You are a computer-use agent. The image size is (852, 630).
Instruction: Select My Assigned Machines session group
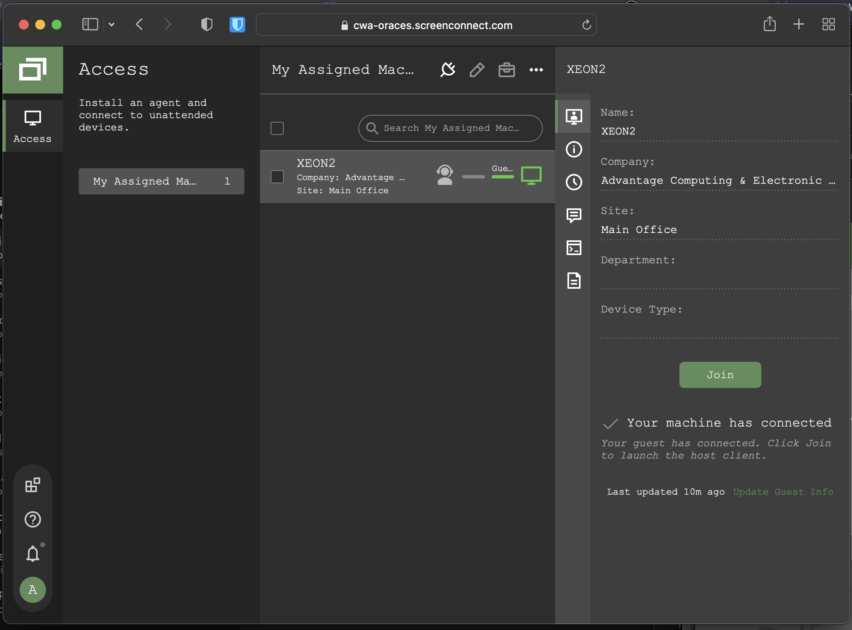(161, 181)
